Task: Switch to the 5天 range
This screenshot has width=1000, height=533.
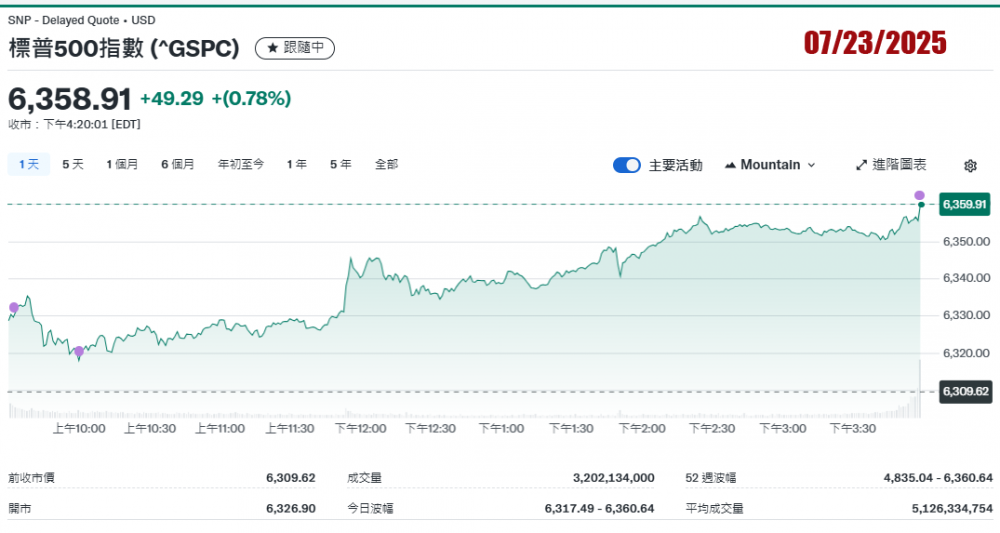Action: [x=73, y=164]
